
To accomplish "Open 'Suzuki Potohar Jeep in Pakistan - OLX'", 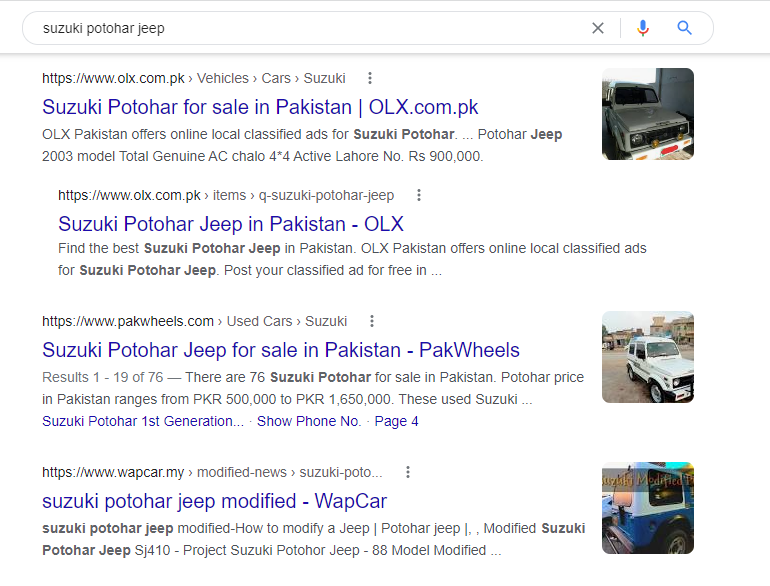I will [231, 224].
